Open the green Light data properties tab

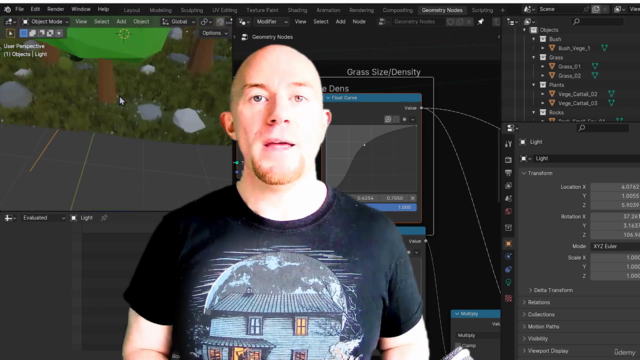click(x=508, y=282)
